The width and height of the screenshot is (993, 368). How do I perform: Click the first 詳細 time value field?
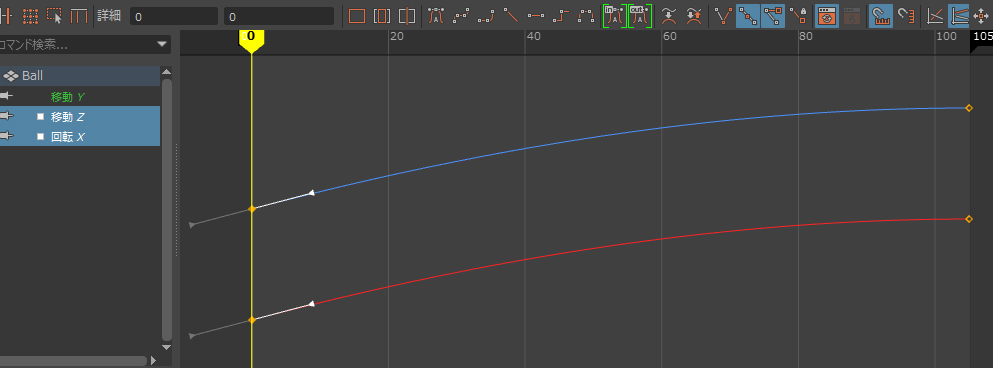coord(174,16)
